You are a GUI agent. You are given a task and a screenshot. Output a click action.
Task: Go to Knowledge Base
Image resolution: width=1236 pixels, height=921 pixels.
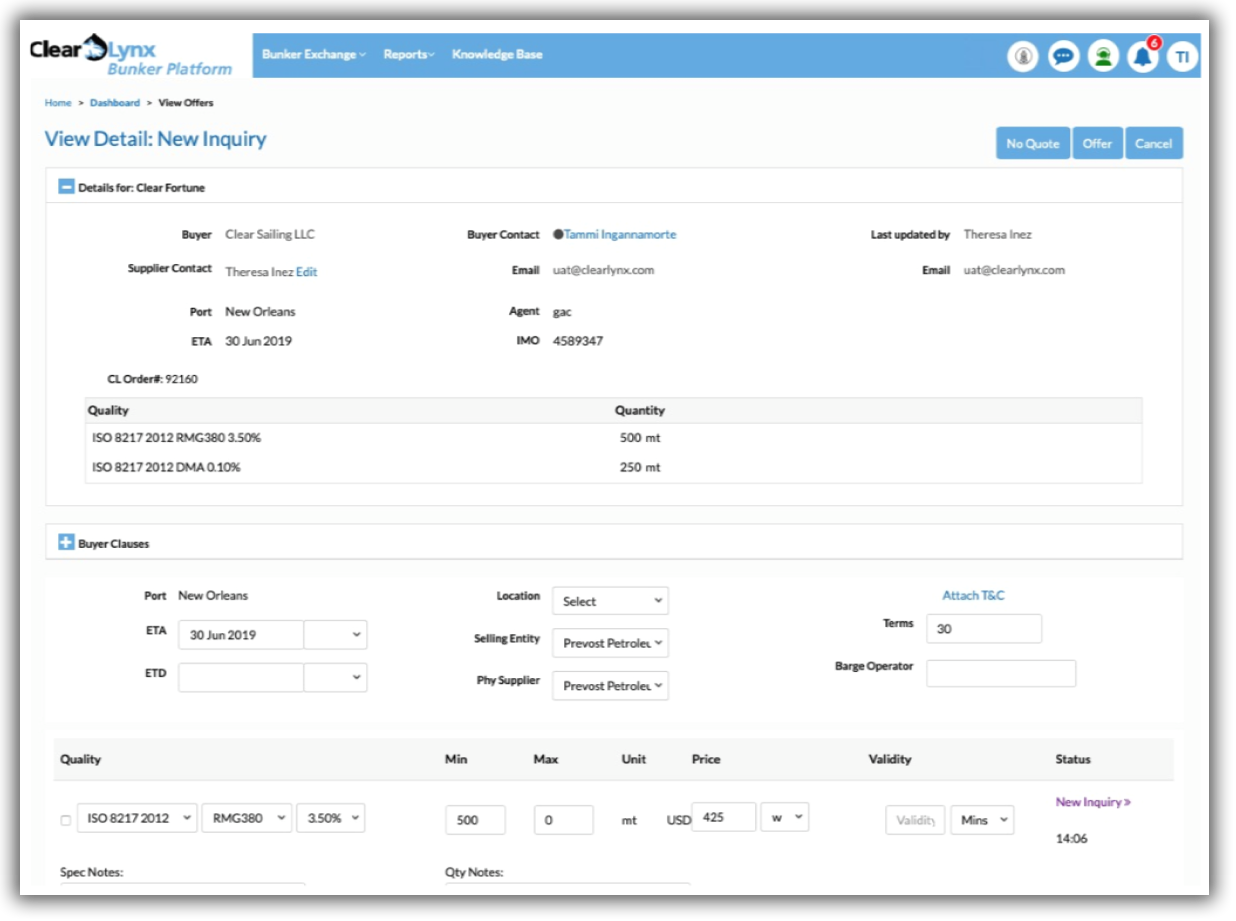[x=497, y=54]
